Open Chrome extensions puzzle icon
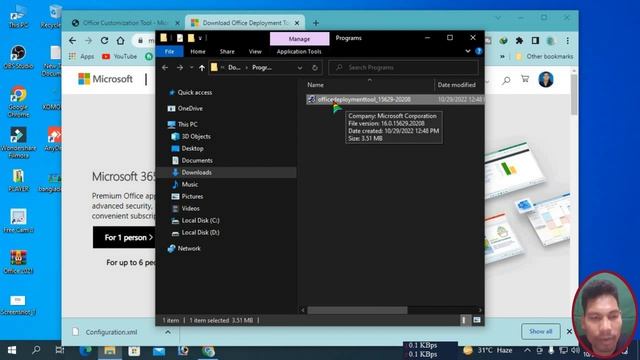Screen dimensions: 640x360 (x=519, y=40)
